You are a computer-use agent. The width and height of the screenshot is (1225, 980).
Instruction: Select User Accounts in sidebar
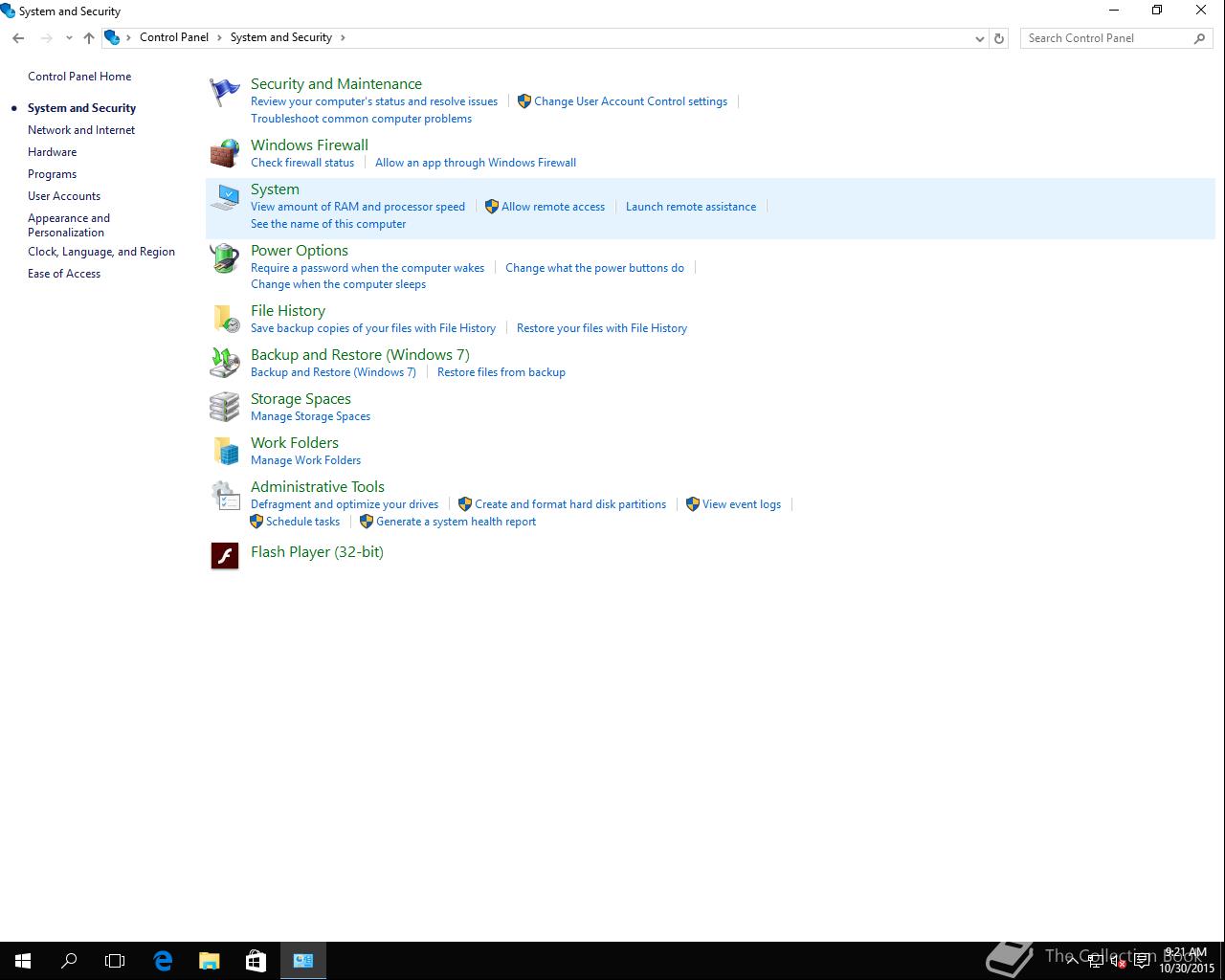pos(64,196)
